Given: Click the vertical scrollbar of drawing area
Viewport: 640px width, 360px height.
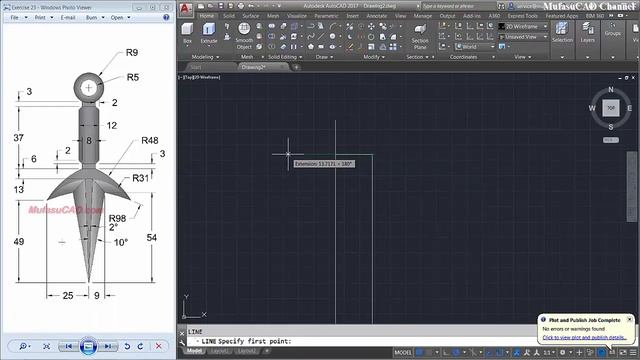Looking at the screenshot, I should click(x=632, y=187).
